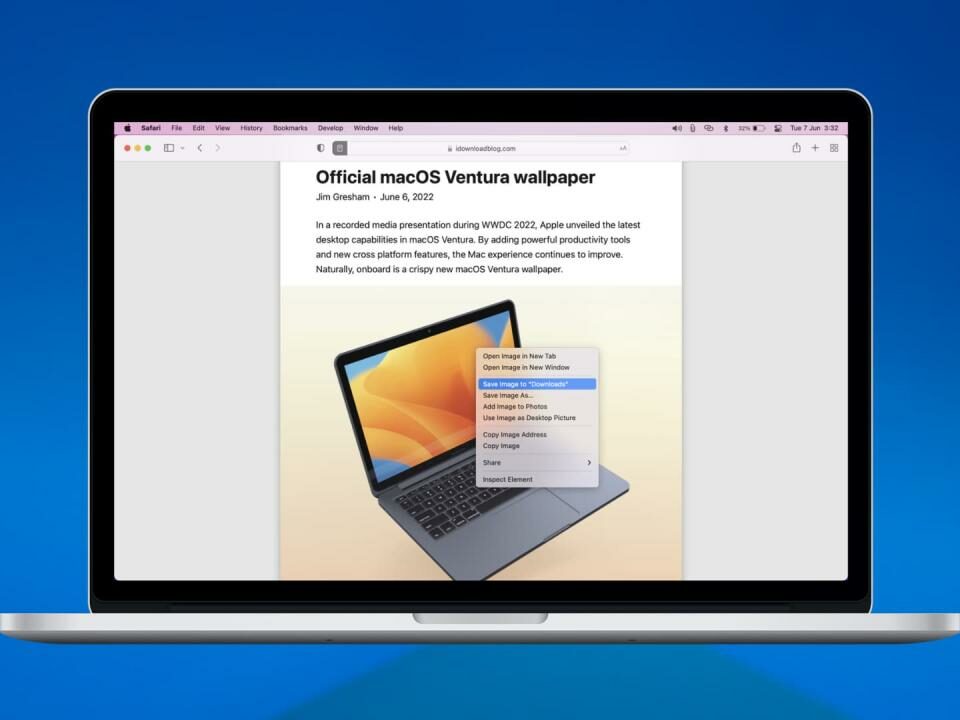The width and height of the screenshot is (960, 720).
Task: Open a new tab with plus icon
Action: tap(815, 148)
